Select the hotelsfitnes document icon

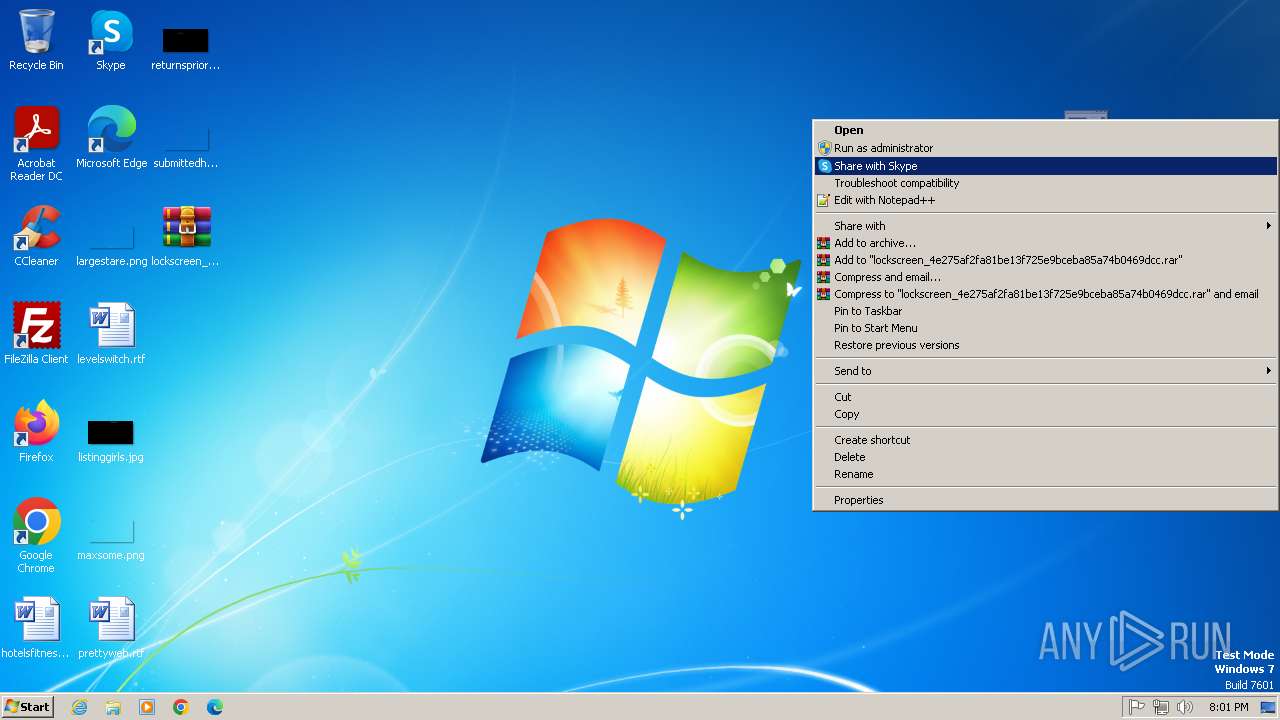click(36, 628)
